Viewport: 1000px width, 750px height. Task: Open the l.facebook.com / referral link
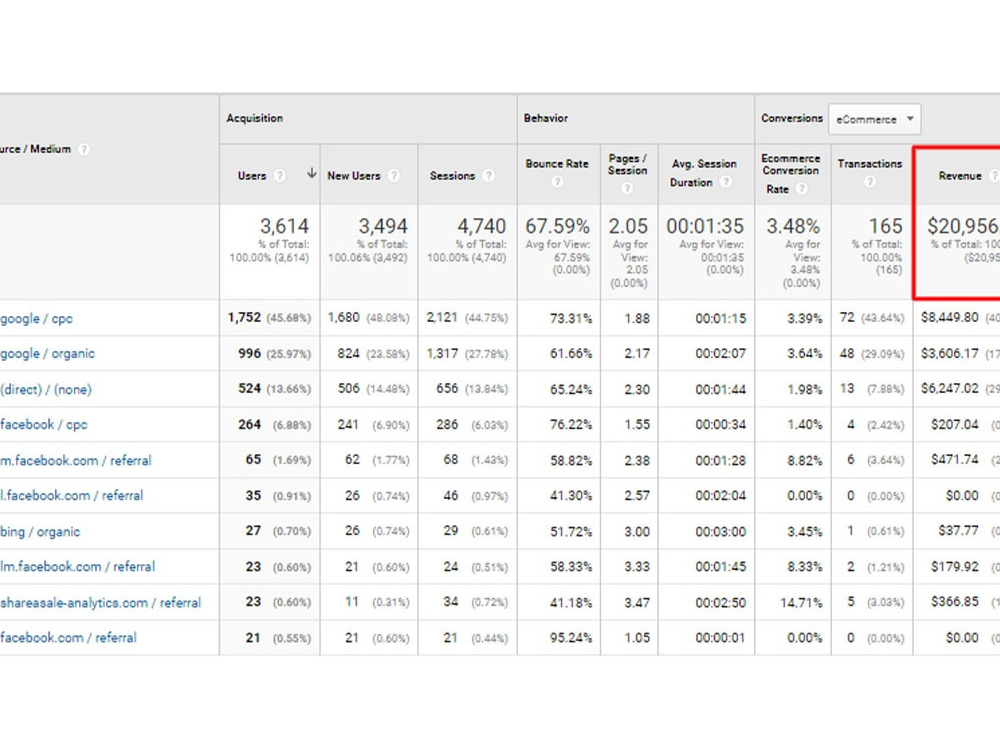71,496
